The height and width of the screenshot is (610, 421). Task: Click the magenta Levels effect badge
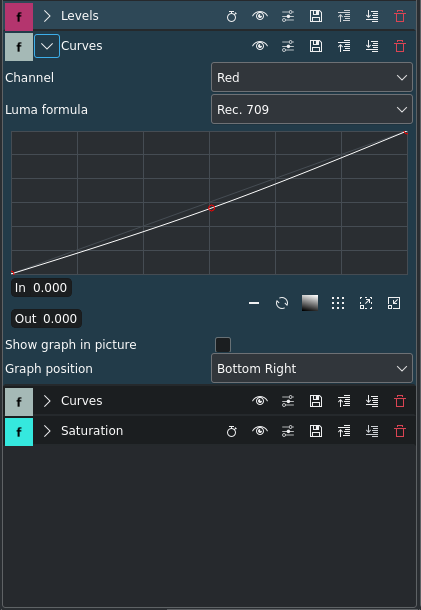point(19,17)
